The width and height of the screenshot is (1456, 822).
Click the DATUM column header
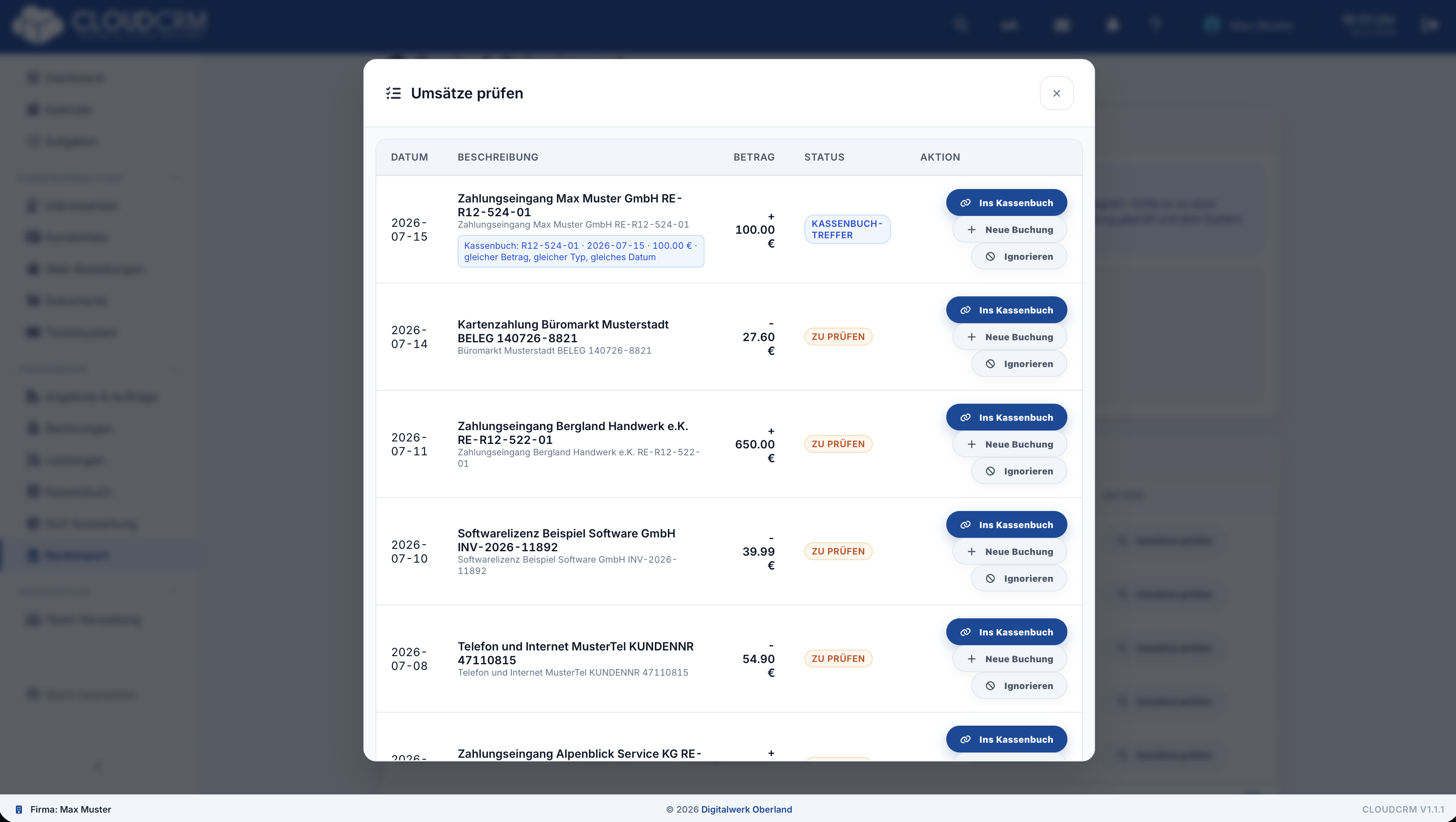(409, 157)
